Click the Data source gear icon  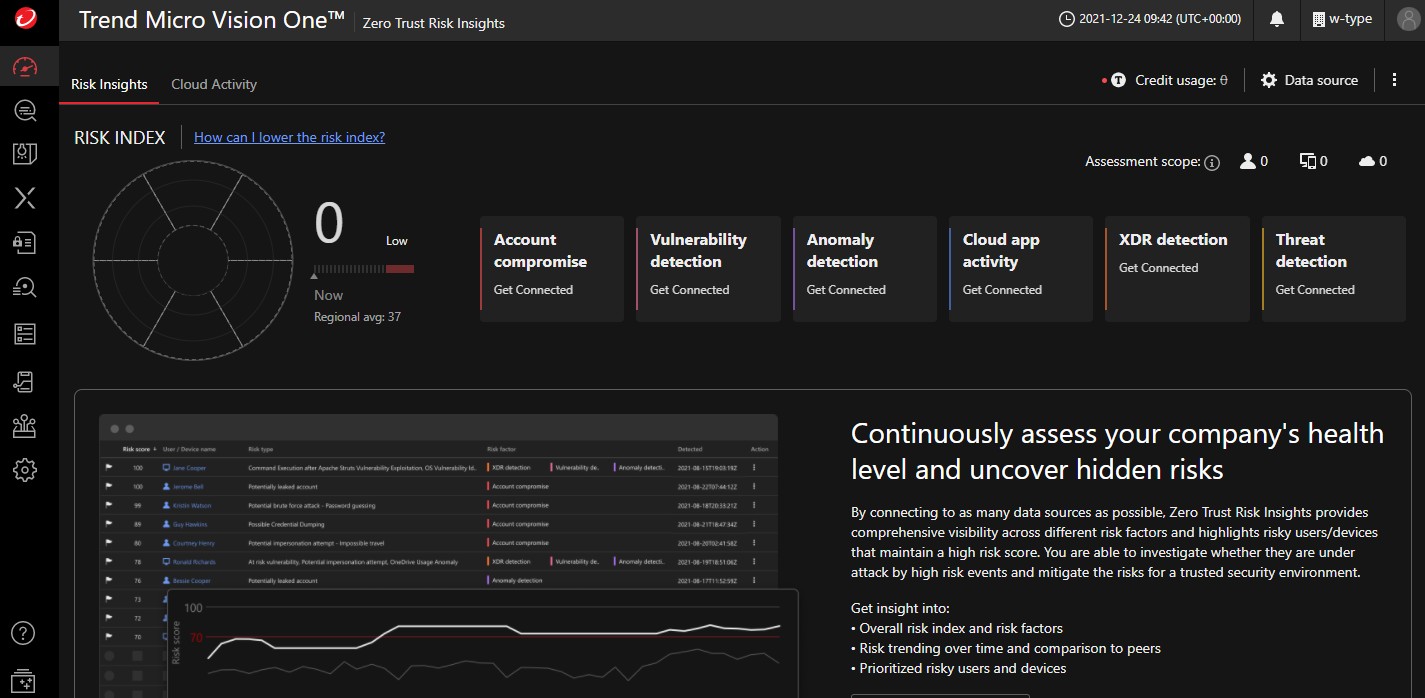(x=1269, y=80)
